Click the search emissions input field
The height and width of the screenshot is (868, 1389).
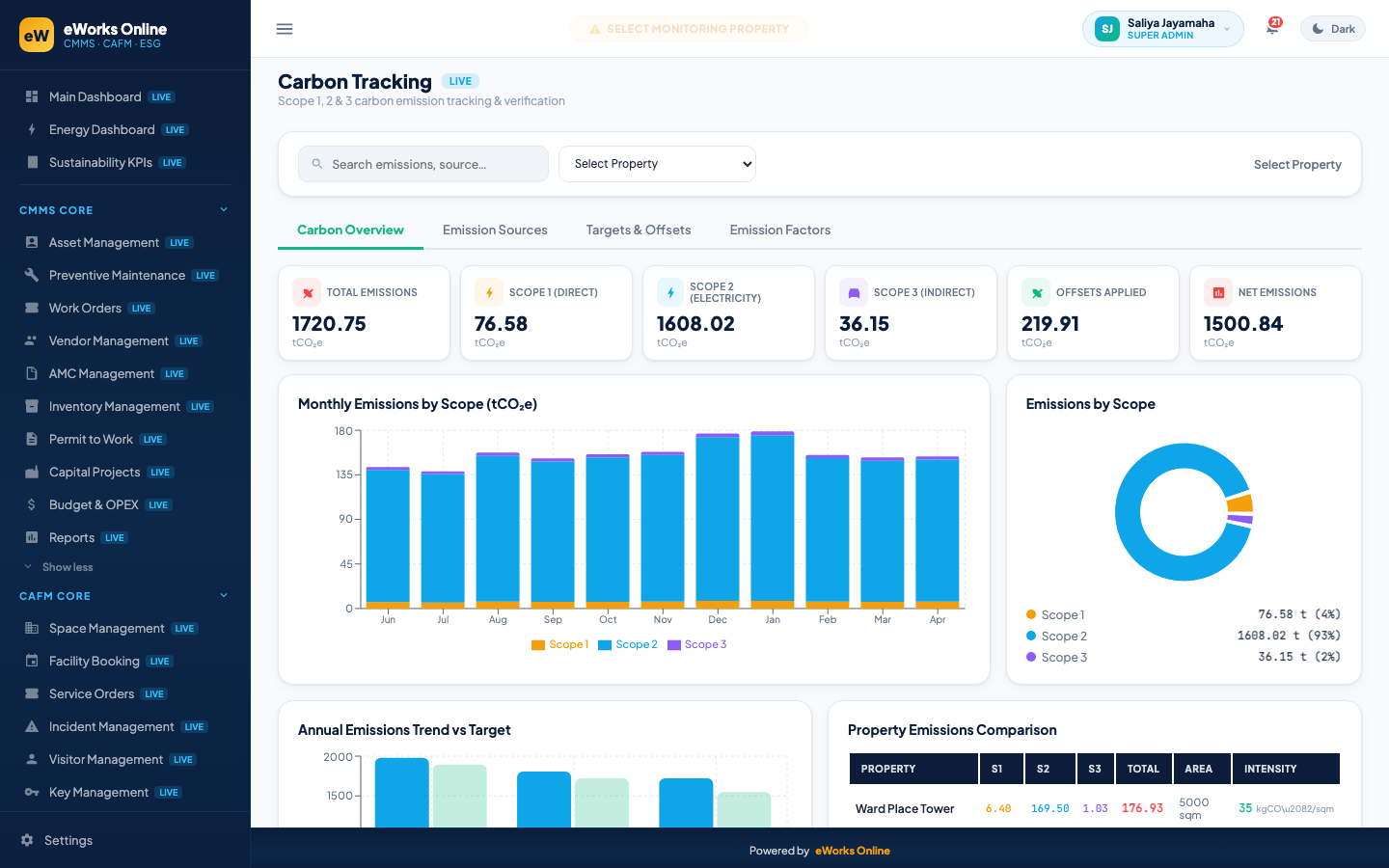(x=423, y=164)
